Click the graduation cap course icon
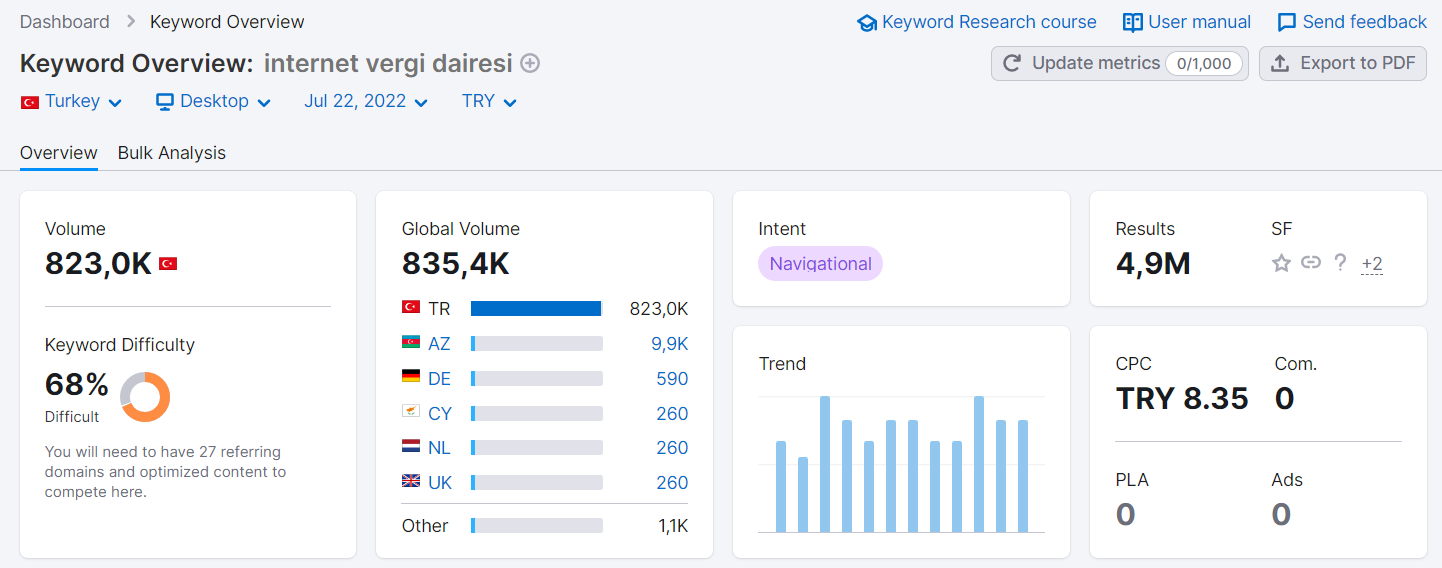1442x568 pixels. pos(867,23)
